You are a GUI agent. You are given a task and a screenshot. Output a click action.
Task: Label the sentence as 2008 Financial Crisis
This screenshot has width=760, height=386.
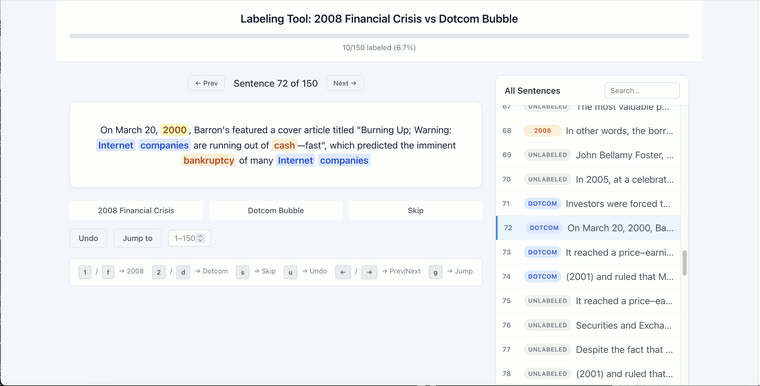(x=136, y=210)
